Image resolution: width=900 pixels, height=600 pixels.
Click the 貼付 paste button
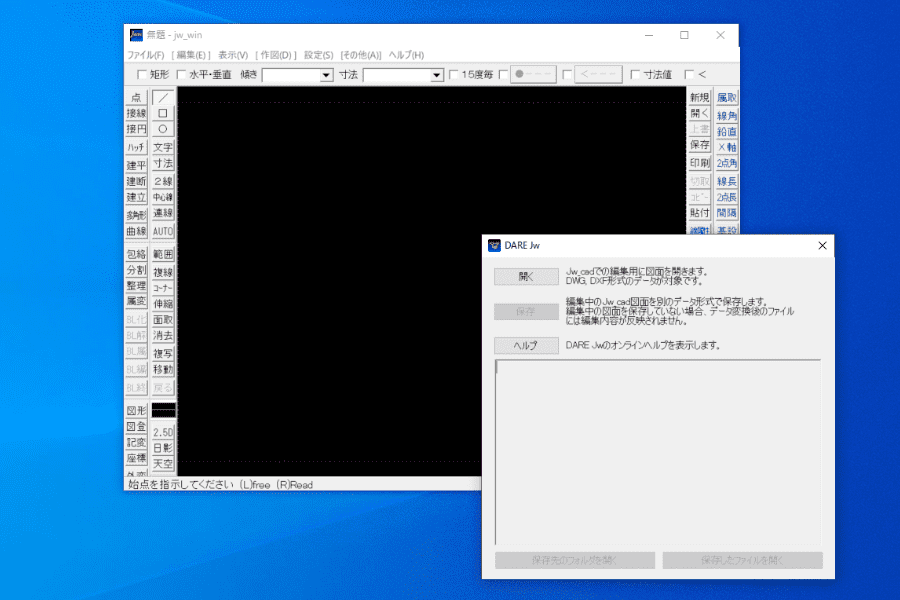click(x=700, y=213)
